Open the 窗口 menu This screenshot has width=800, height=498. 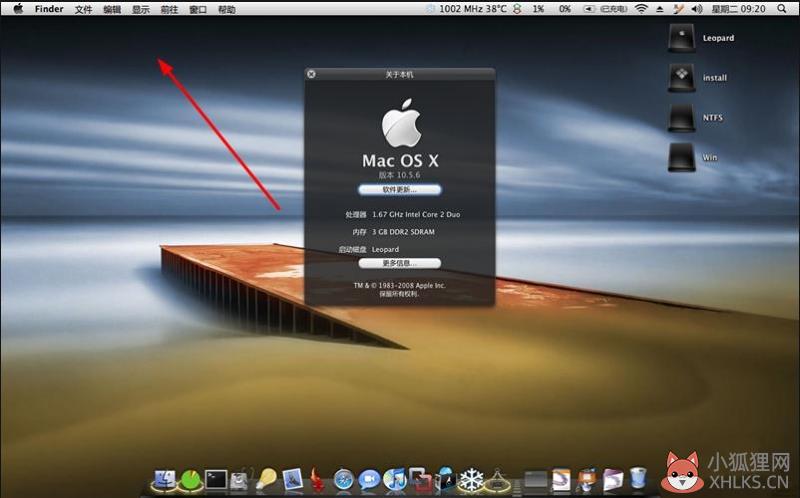pyautogui.click(x=197, y=9)
